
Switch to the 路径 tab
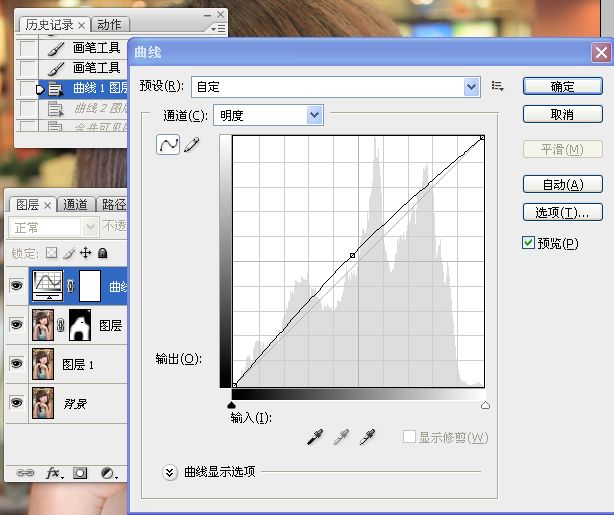tap(113, 204)
